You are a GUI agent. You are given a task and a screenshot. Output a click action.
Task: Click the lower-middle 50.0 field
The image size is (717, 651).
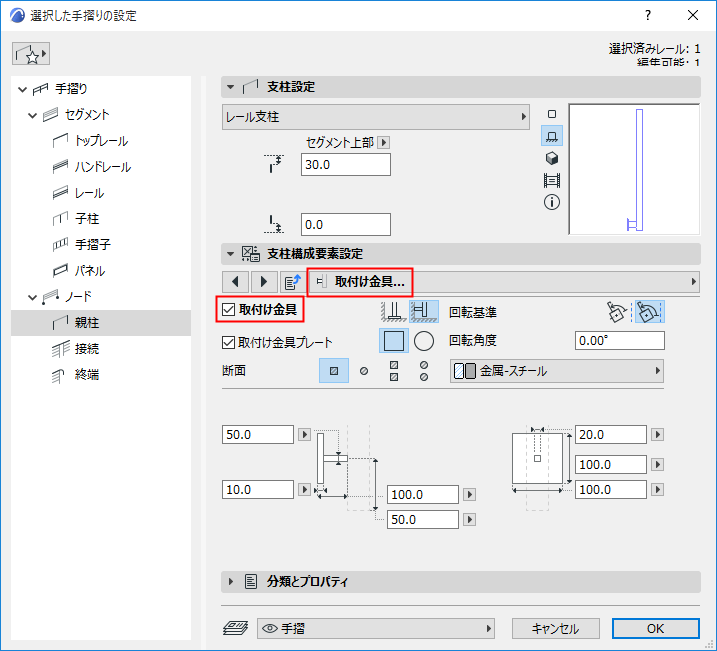coord(423,520)
